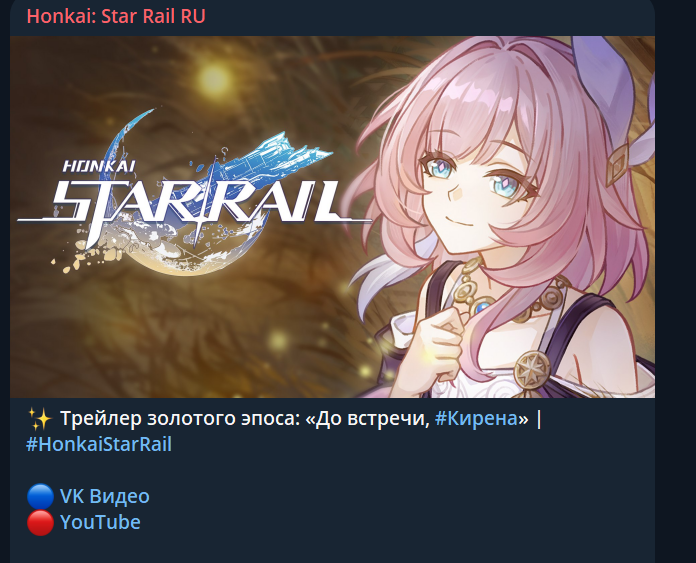
Task: Select the #HonkaiStarRail hashtag
Action: click(99, 444)
